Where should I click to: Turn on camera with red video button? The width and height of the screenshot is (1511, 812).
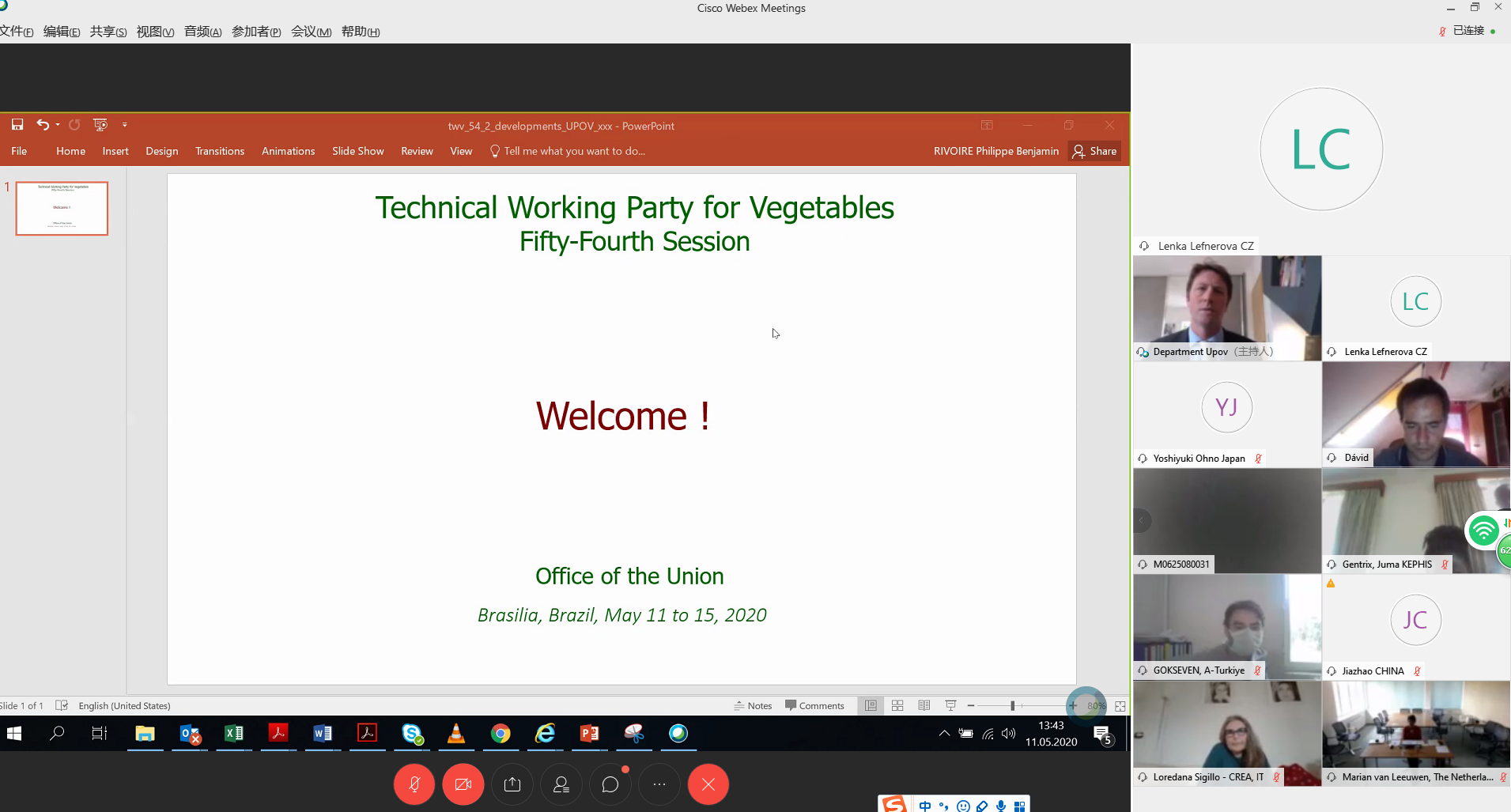(463, 784)
